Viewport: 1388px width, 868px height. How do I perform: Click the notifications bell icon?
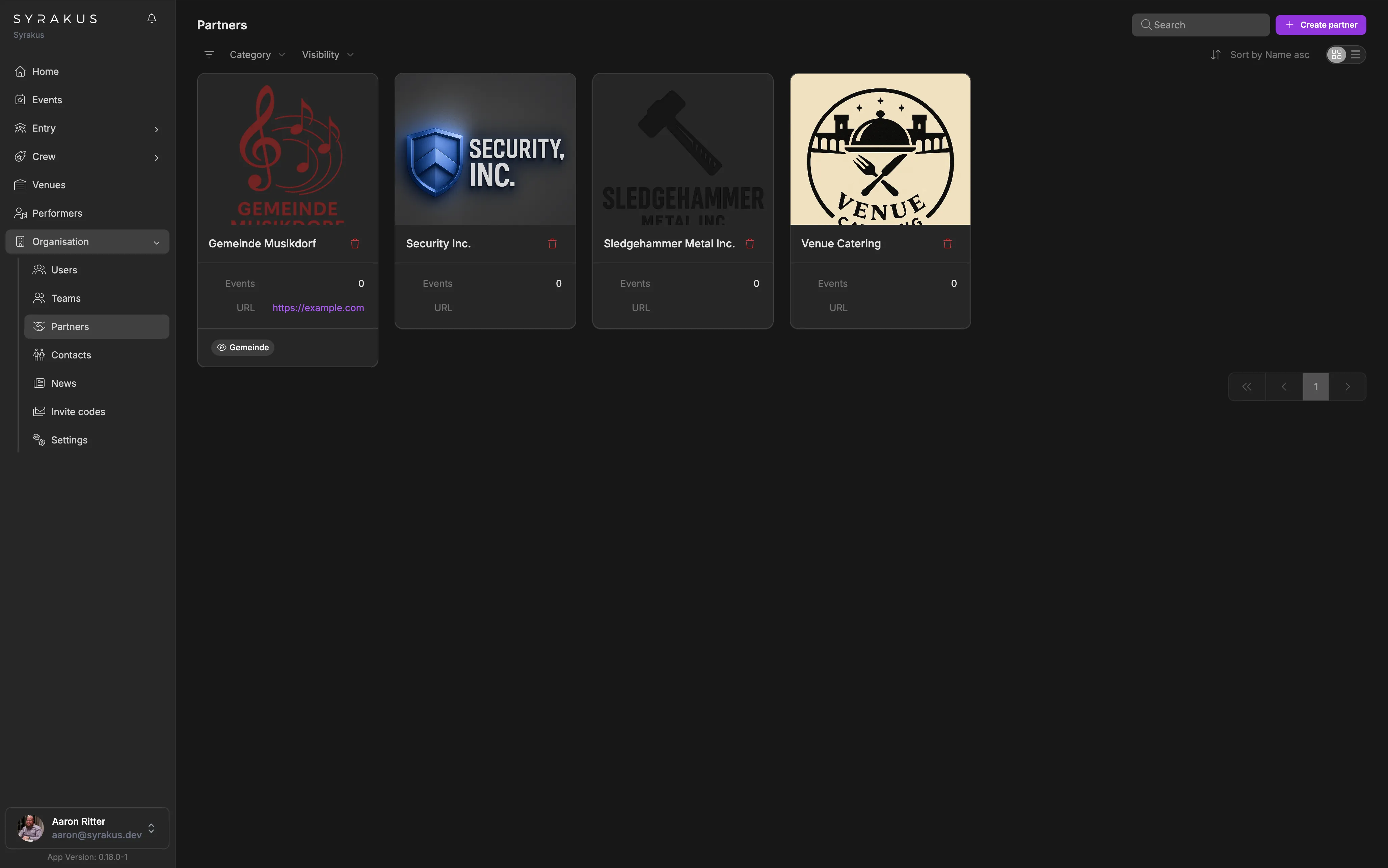click(x=152, y=18)
